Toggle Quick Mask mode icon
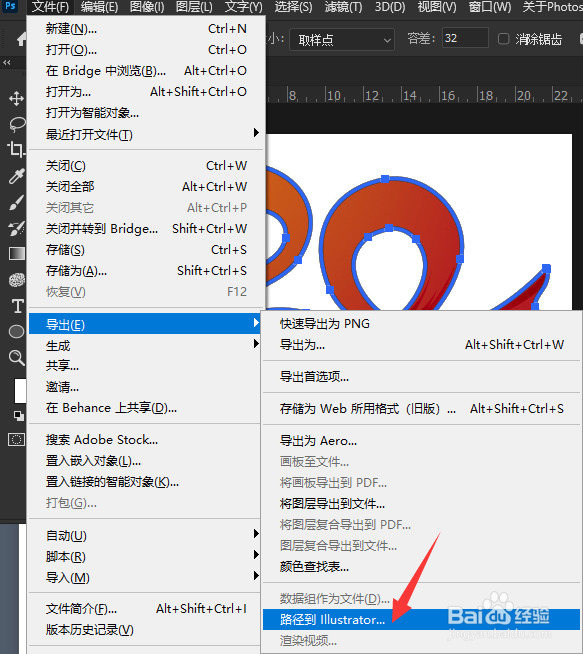The height and width of the screenshot is (654, 583). (x=17, y=440)
